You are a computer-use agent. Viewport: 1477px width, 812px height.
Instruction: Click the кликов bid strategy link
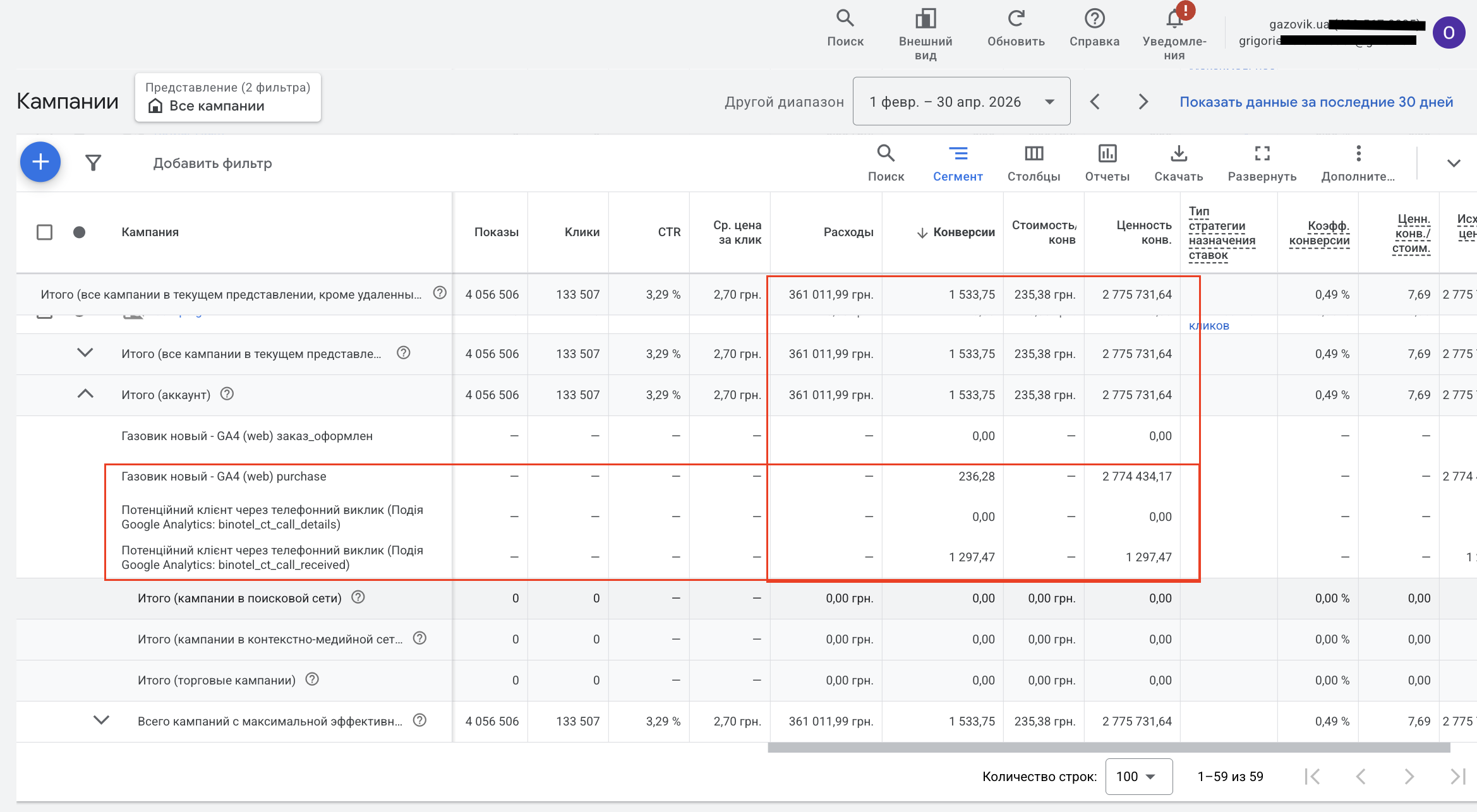click(1209, 326)
